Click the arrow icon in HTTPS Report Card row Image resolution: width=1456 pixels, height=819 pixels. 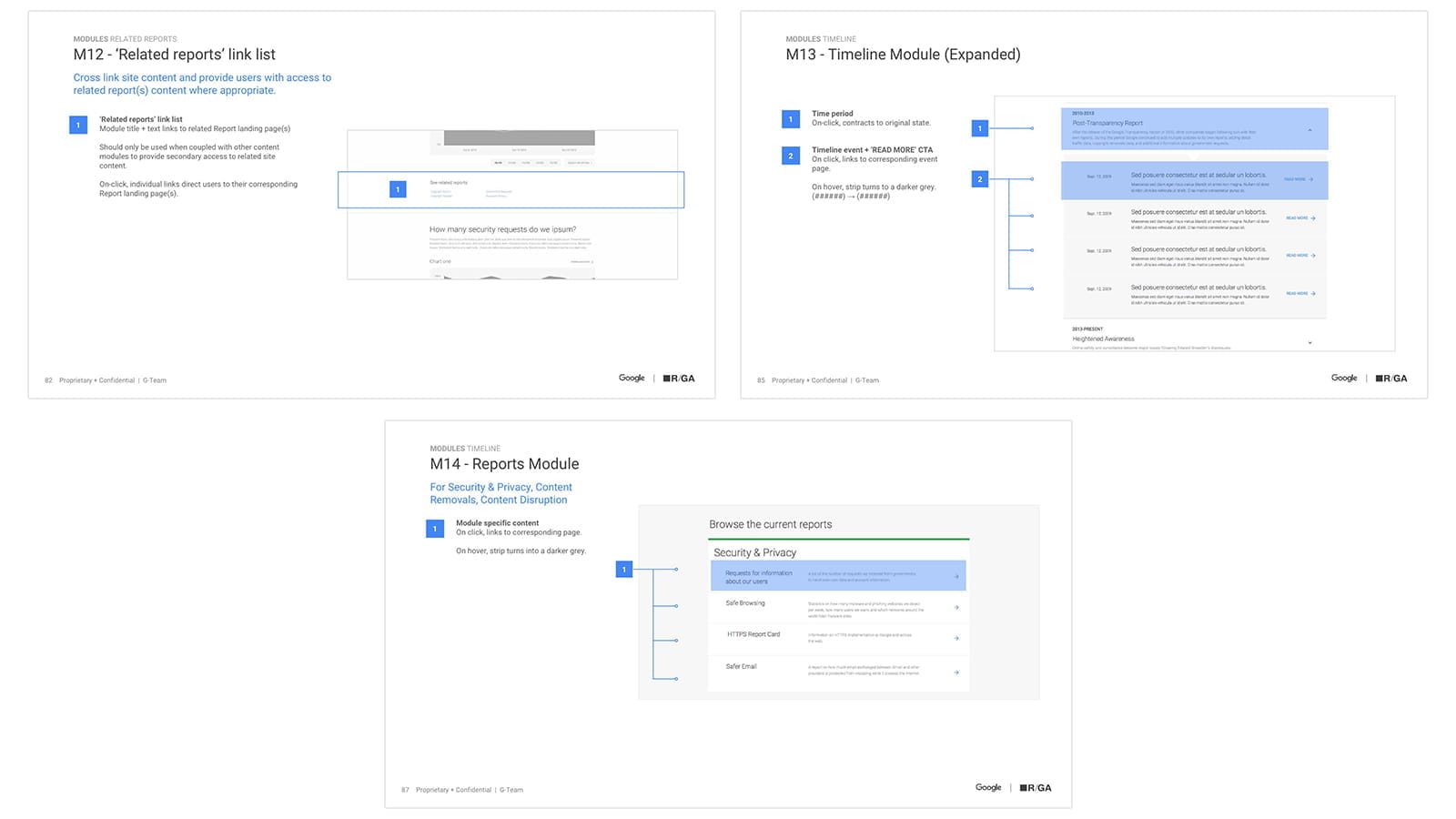pyautogui.click(x=956, y=638)
